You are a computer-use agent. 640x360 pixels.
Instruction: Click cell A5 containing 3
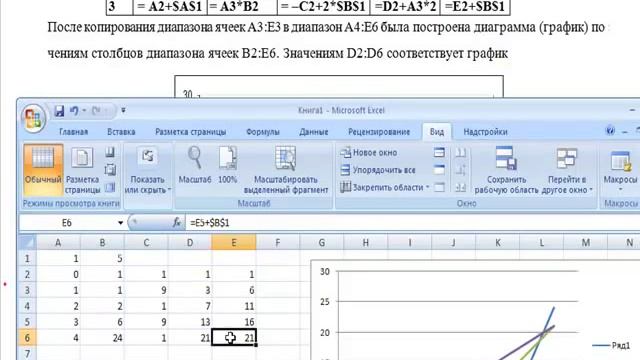pyautogui.click(x=58, y=322)
